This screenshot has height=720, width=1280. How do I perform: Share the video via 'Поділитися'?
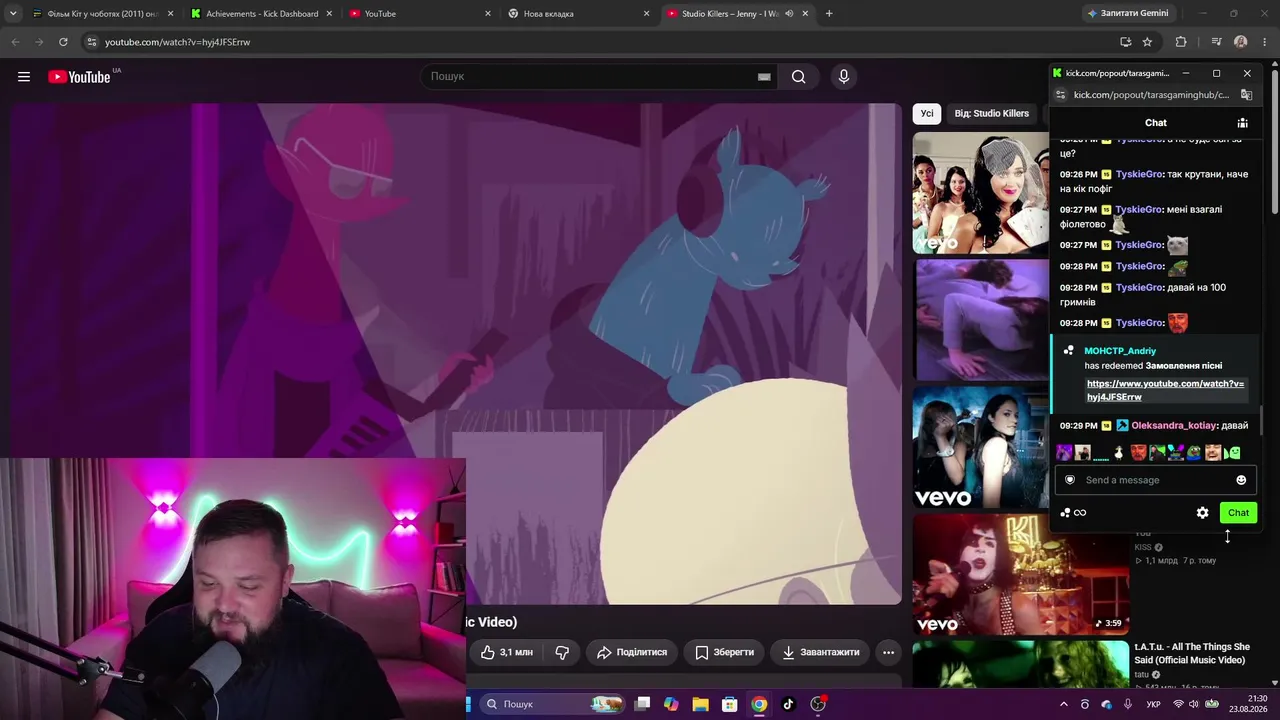click(632, 652)
